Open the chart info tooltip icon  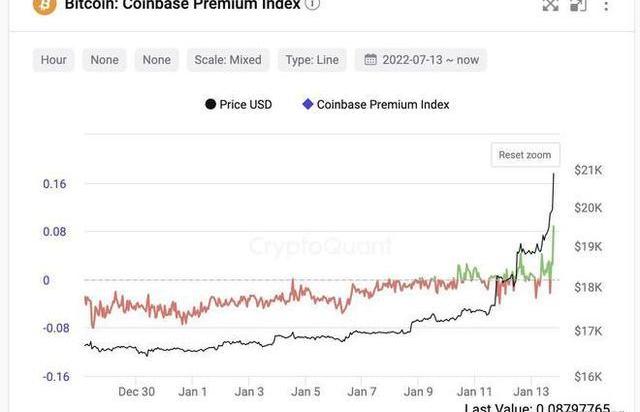tap(313, 4)
